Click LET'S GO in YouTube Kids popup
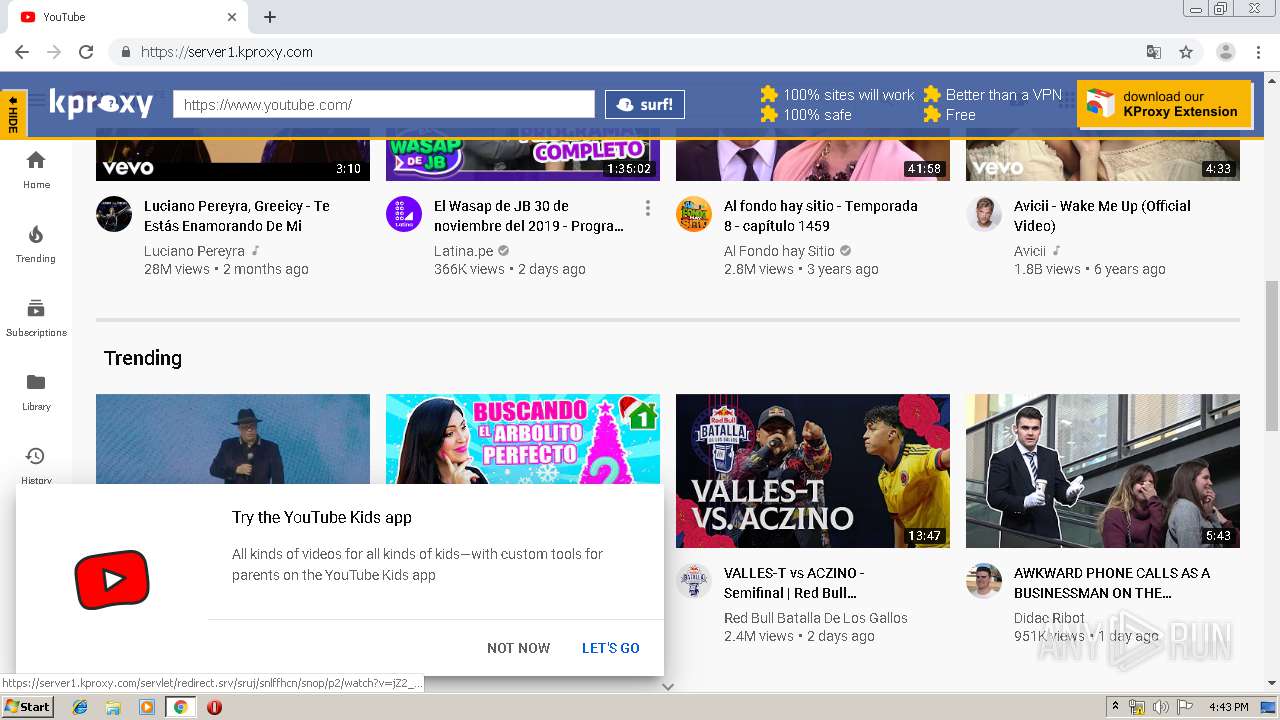 (611, 648)
